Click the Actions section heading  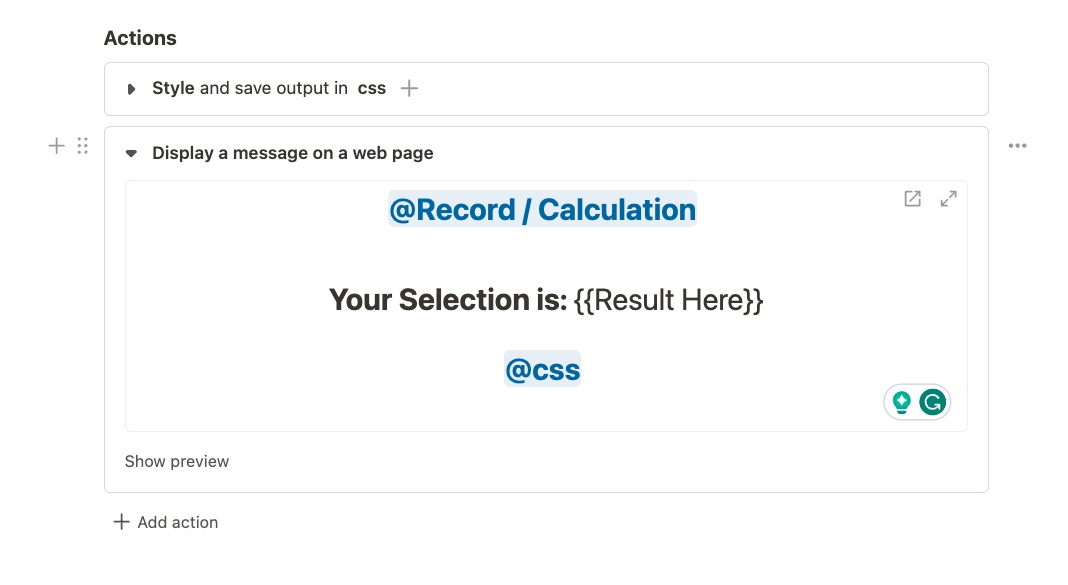pos(140,38)
